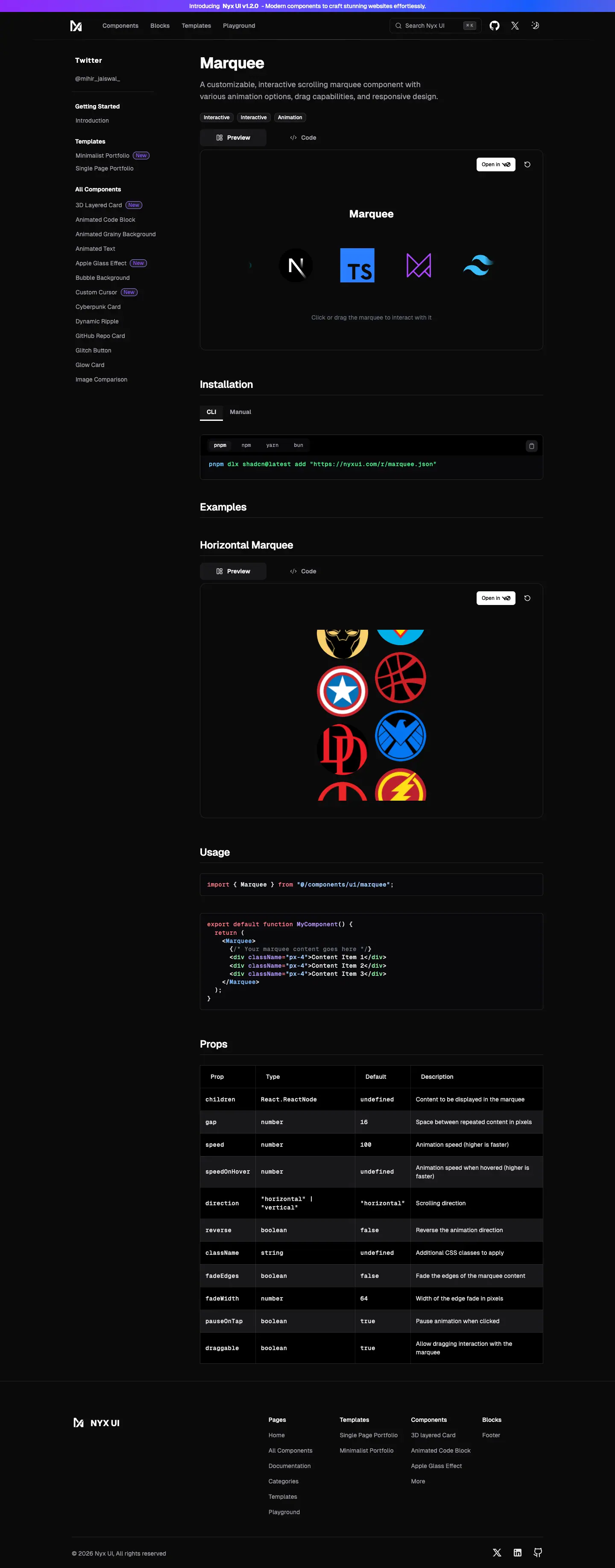Click the Next.js logo in marquee
Screen dimensions: 615x1568
coord(296,265)
